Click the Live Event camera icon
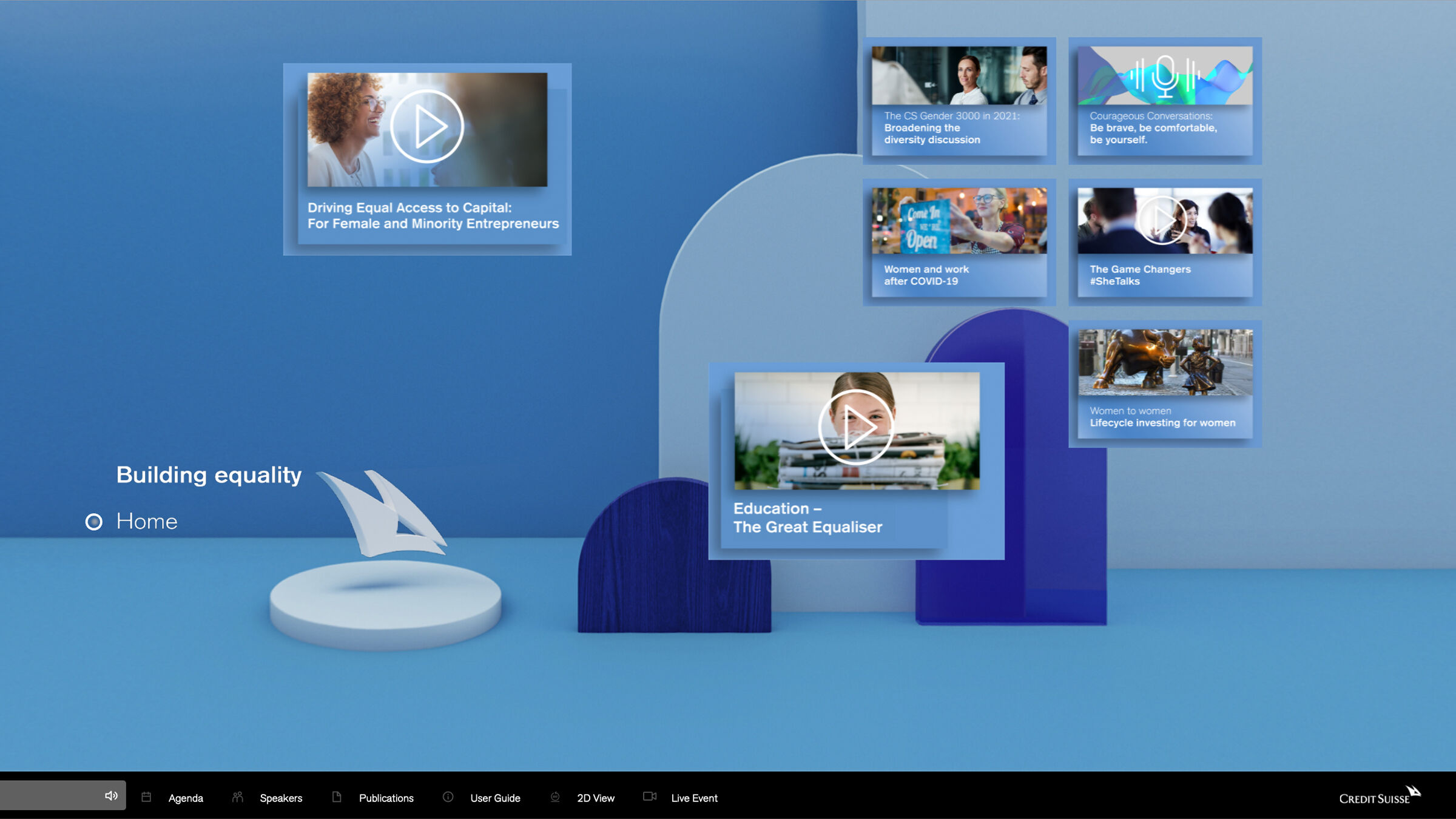1456x819 pixels. coord(650,797)
